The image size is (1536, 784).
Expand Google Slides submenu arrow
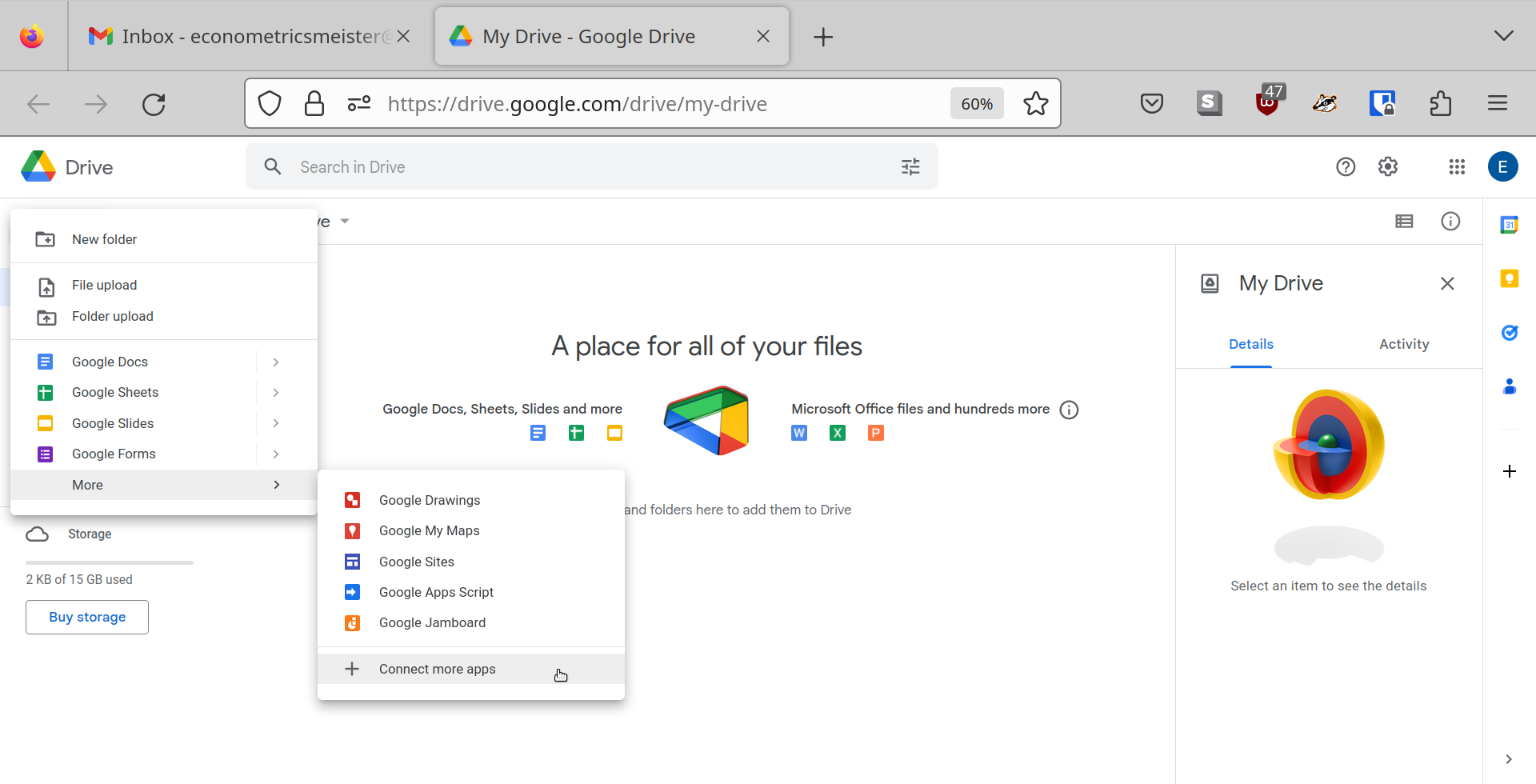276,423
